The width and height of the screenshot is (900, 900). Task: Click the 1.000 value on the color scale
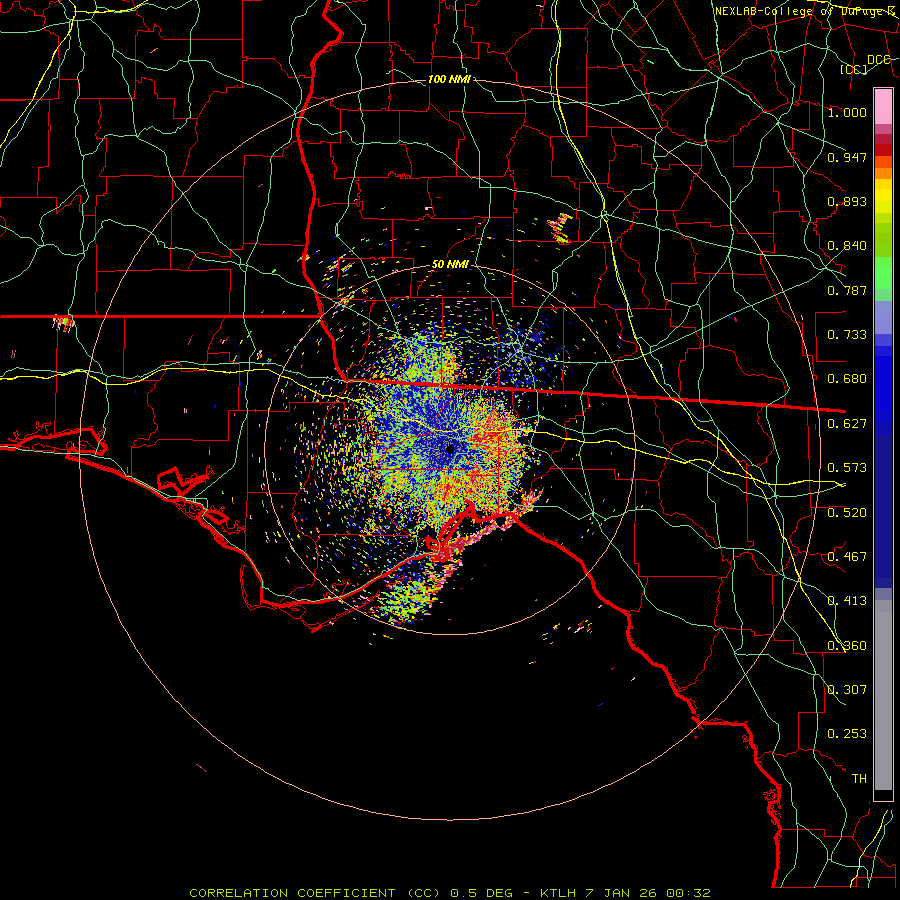847,112
